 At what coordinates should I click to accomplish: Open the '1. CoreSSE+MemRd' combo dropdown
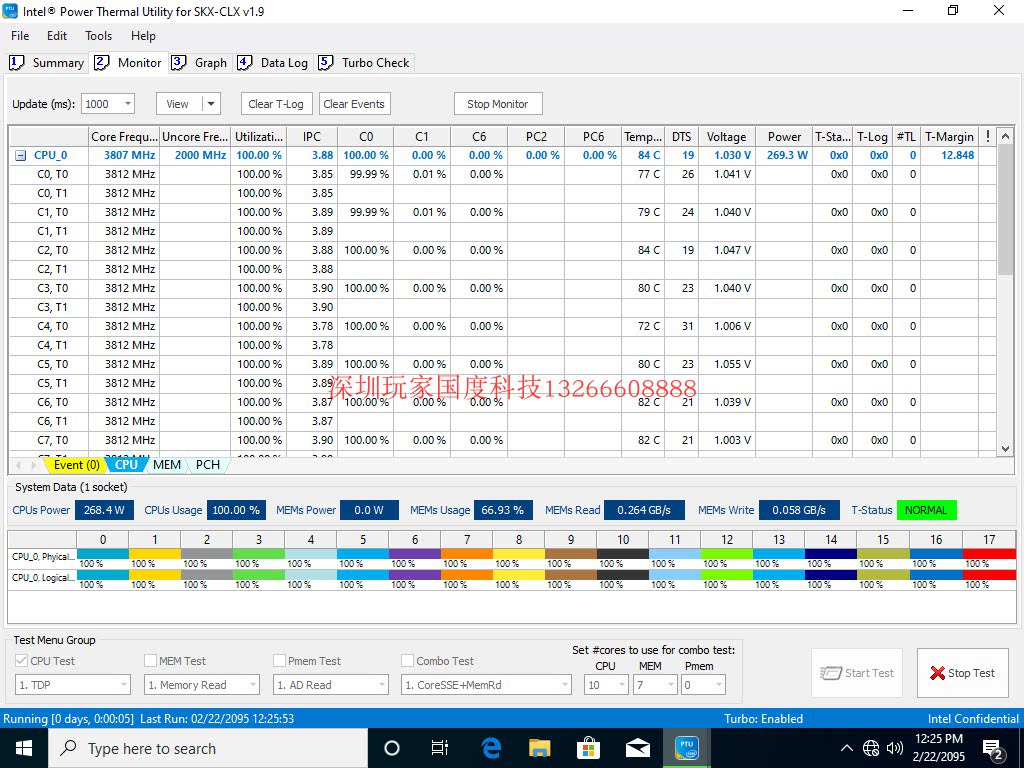[486, 684]
